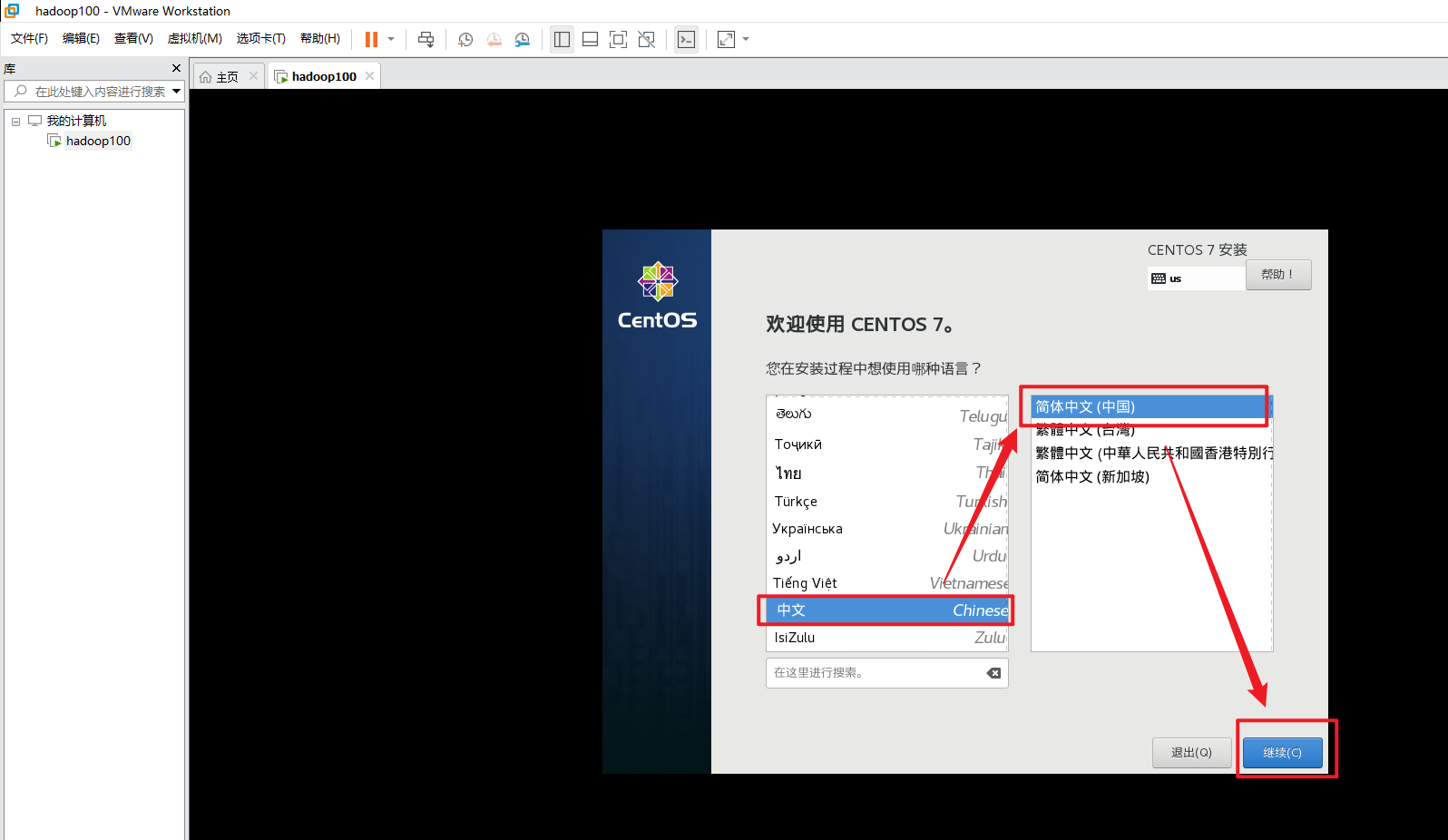Open the power options dropdown beside the pause icon
The width and height of the screenshot is (1448, 840).
click(x=391, y=39)
